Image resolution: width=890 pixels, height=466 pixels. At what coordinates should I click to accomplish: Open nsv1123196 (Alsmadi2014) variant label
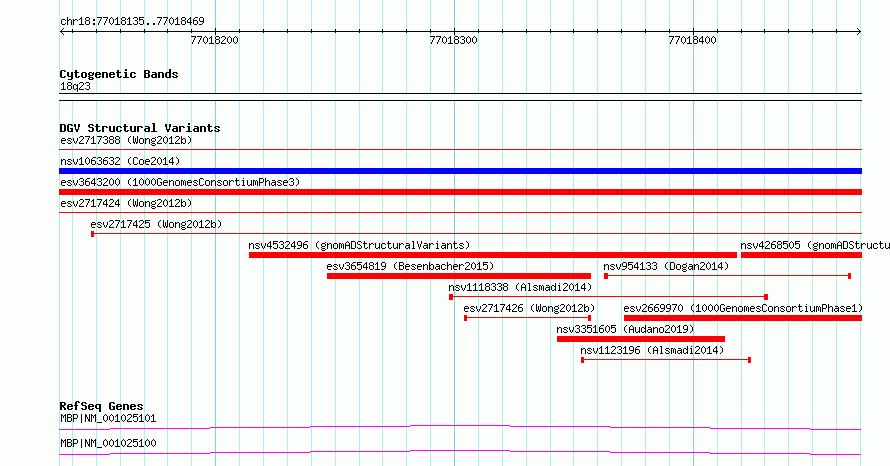[652, 350]
